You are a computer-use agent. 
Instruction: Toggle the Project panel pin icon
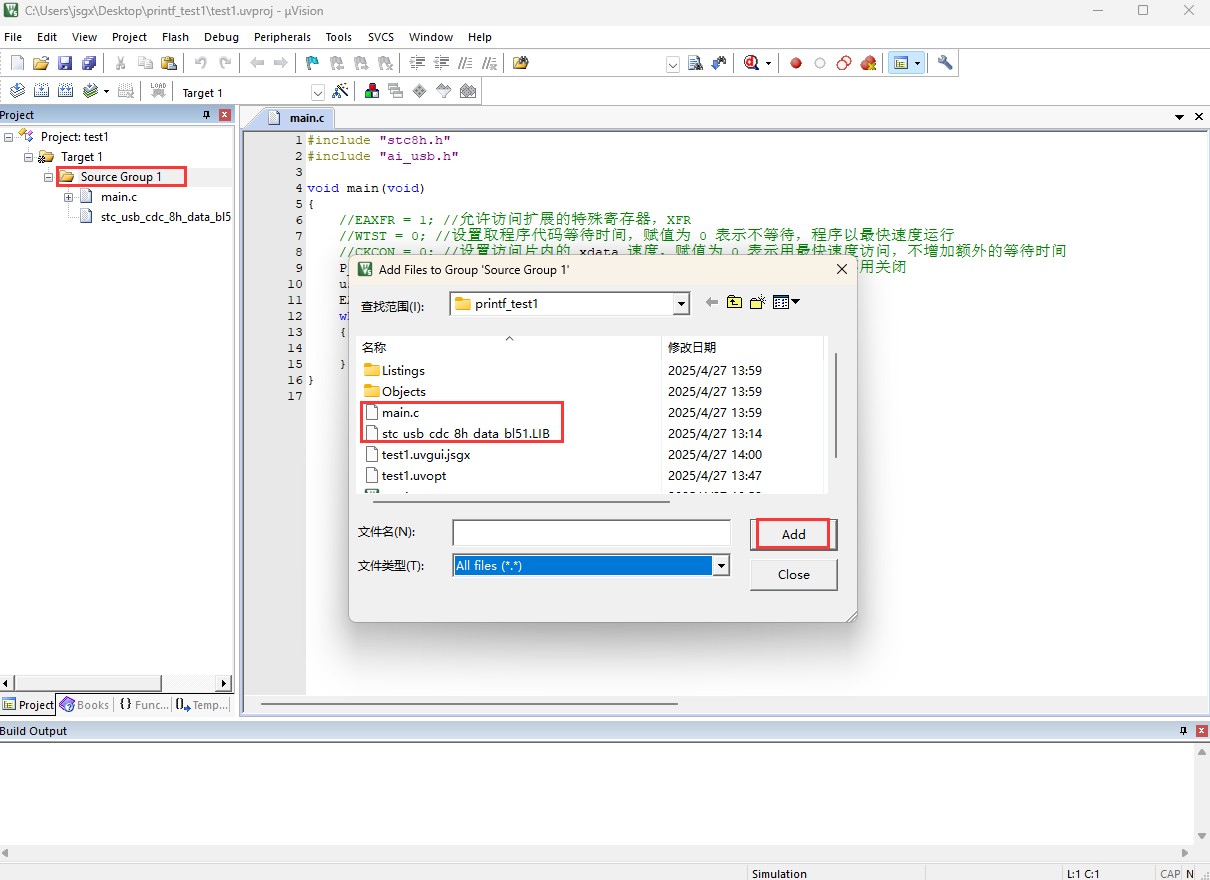pos(207,115)
